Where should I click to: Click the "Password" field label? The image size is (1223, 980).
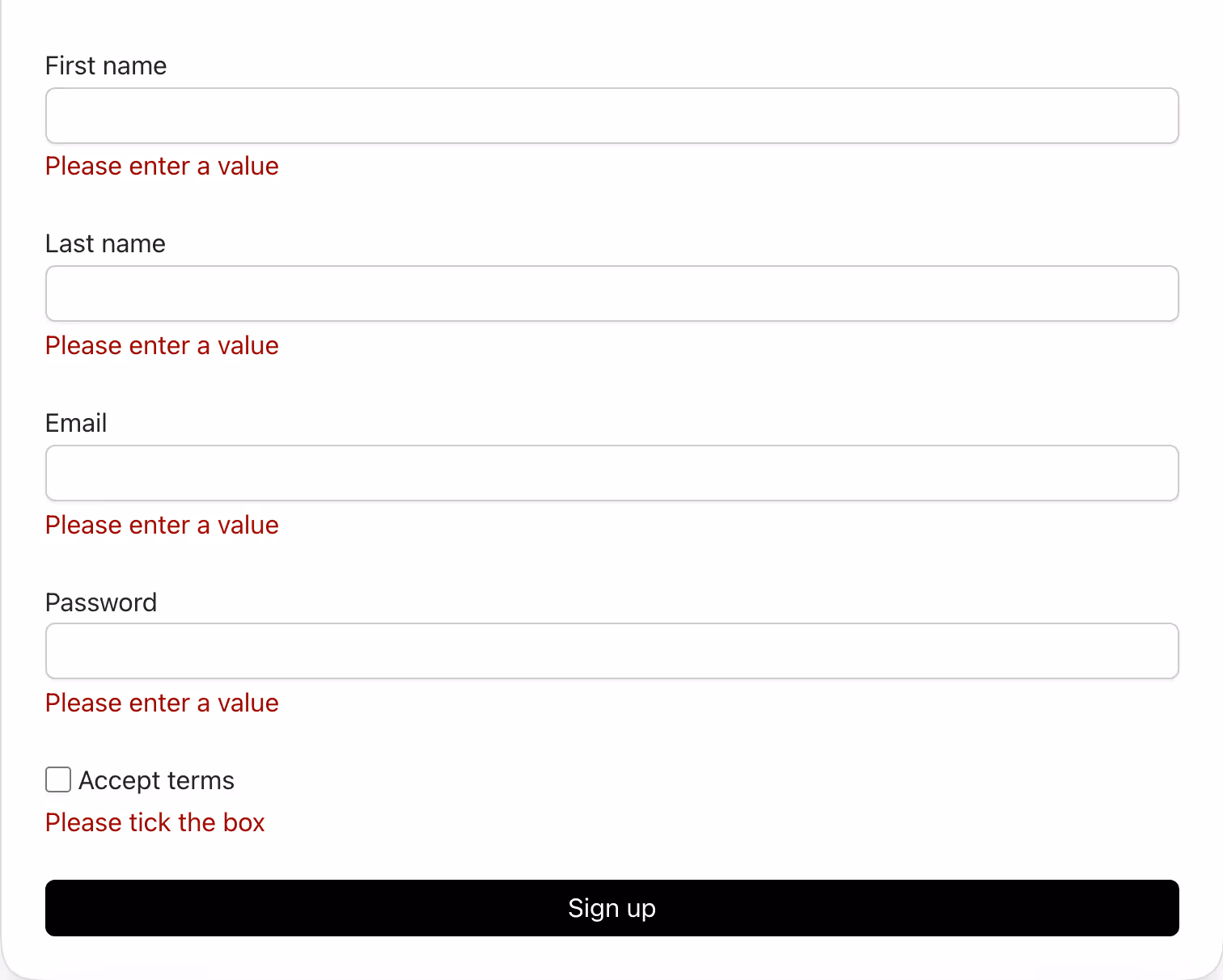point(101,602)
